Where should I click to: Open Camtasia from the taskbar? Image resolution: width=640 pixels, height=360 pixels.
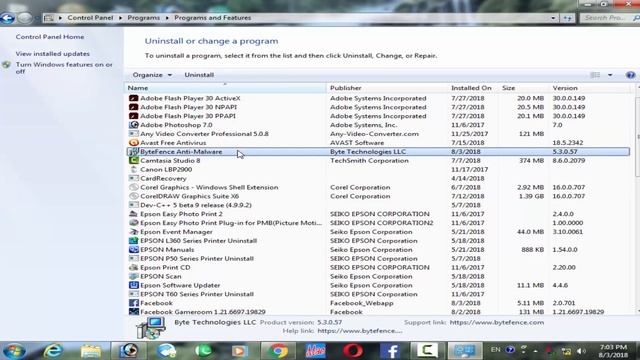pos(427,351)
